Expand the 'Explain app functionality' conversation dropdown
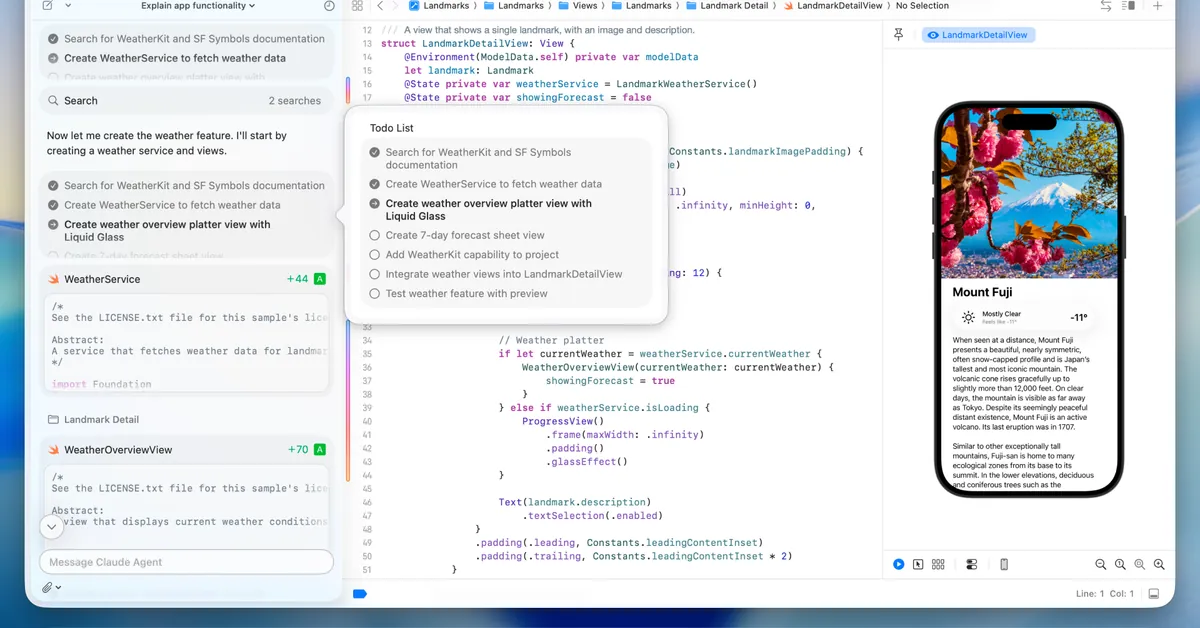This screenshot has height=628, width=1200. click(x=198, y=6)
